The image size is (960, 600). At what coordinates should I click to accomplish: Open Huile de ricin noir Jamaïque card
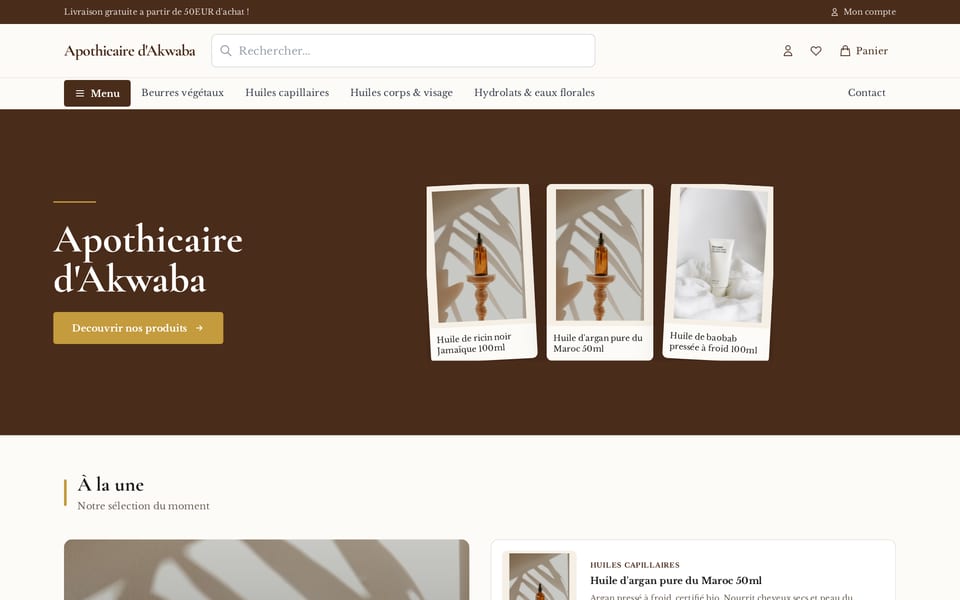[x=482, y=272]
